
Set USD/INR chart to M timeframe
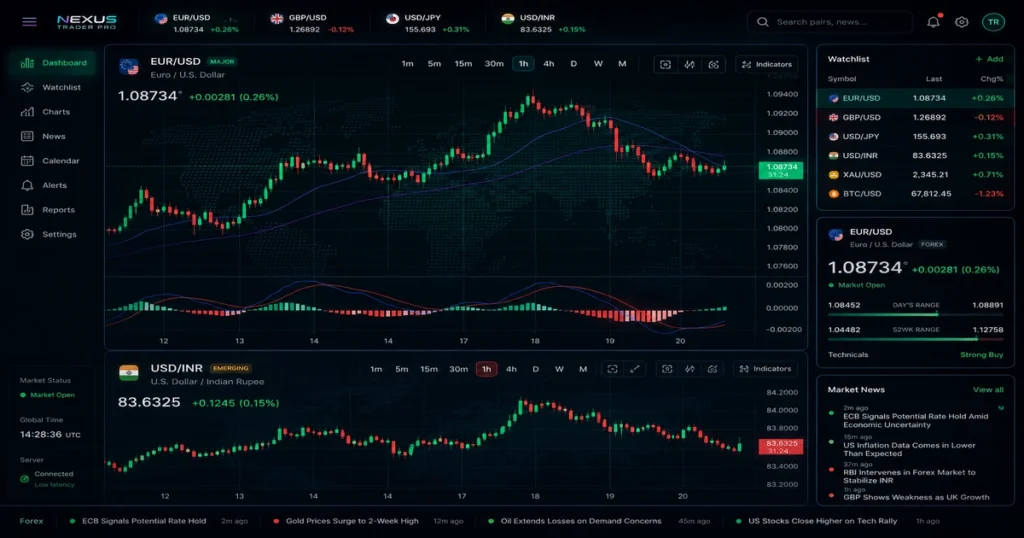coord(583,369)
